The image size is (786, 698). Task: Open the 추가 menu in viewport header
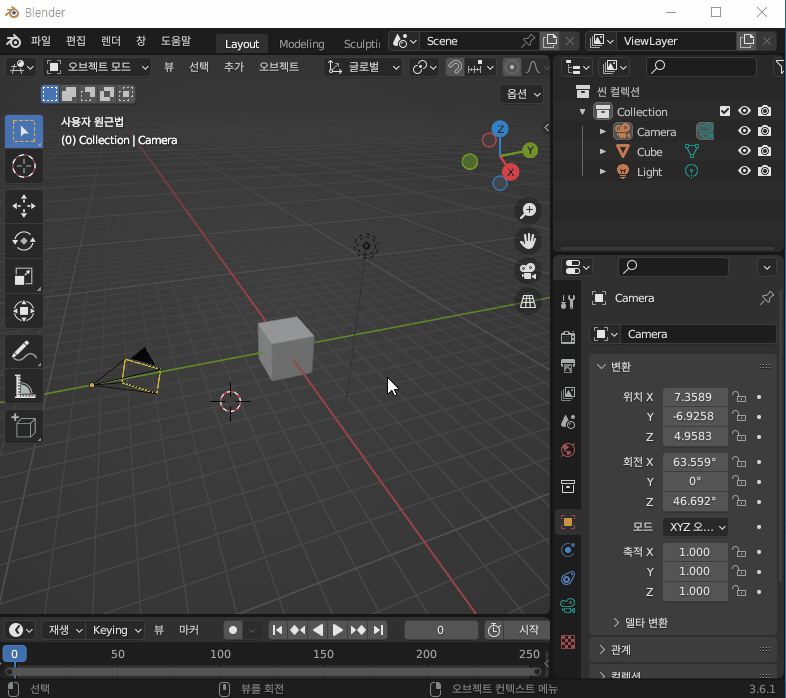pos(233,67)
